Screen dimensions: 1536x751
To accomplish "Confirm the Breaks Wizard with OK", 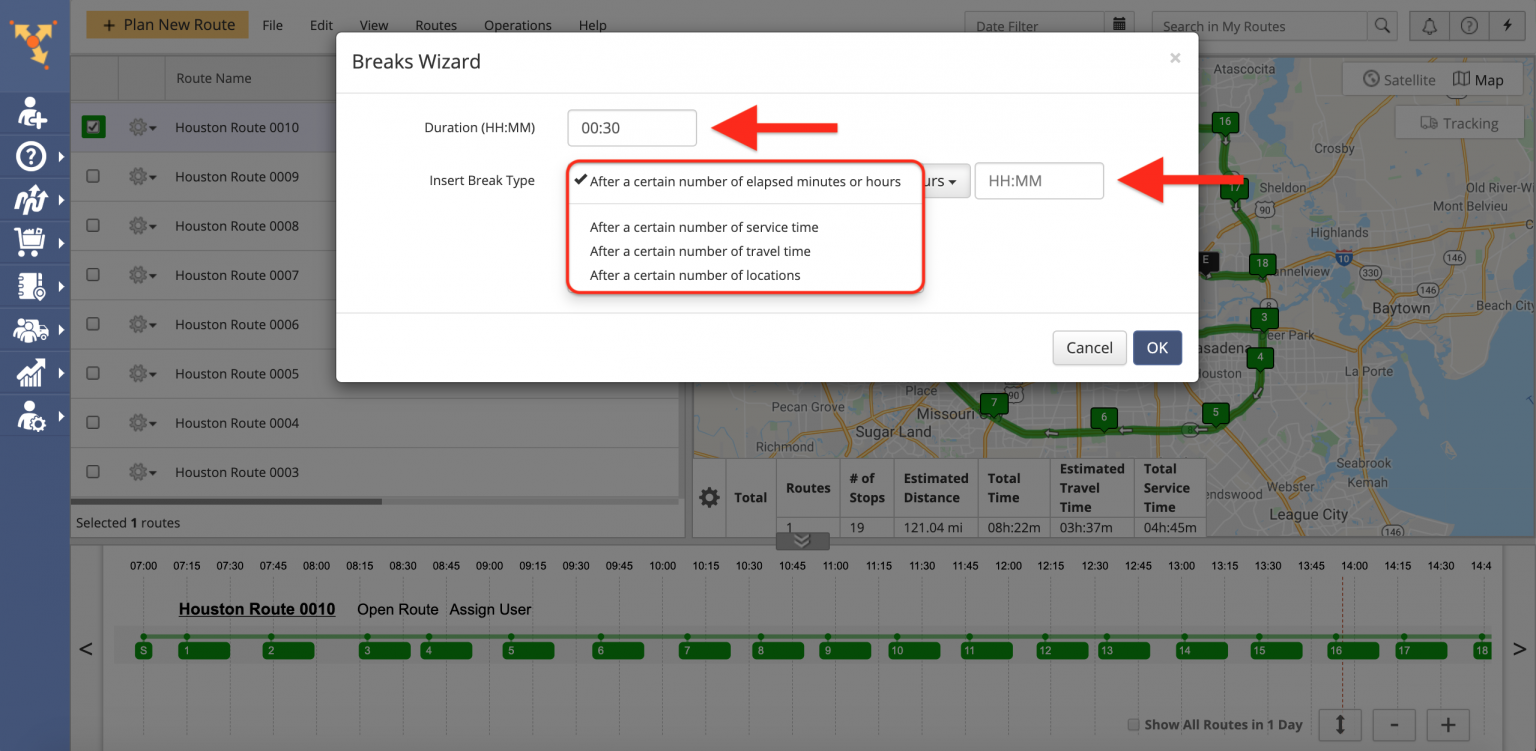I will pos(1157,348).
